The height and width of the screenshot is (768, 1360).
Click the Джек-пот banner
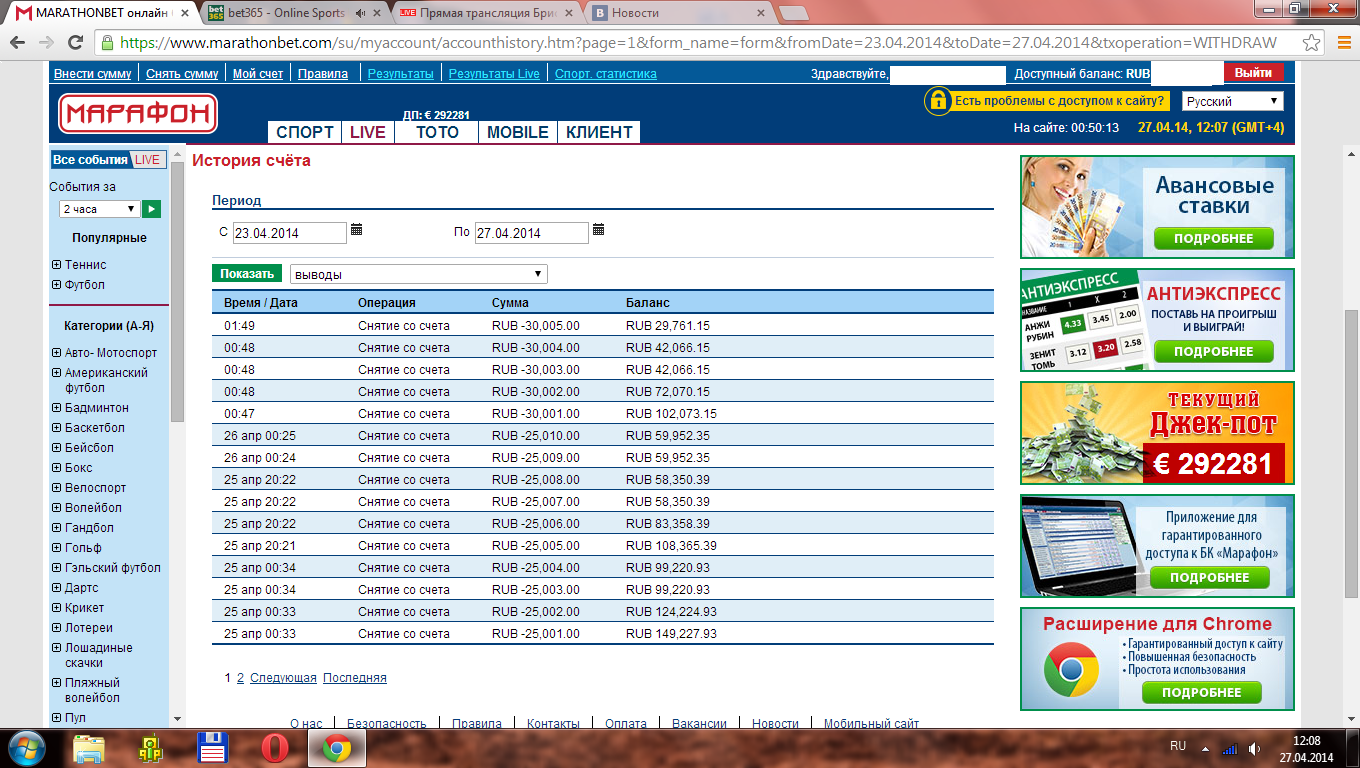(1157, 433)
